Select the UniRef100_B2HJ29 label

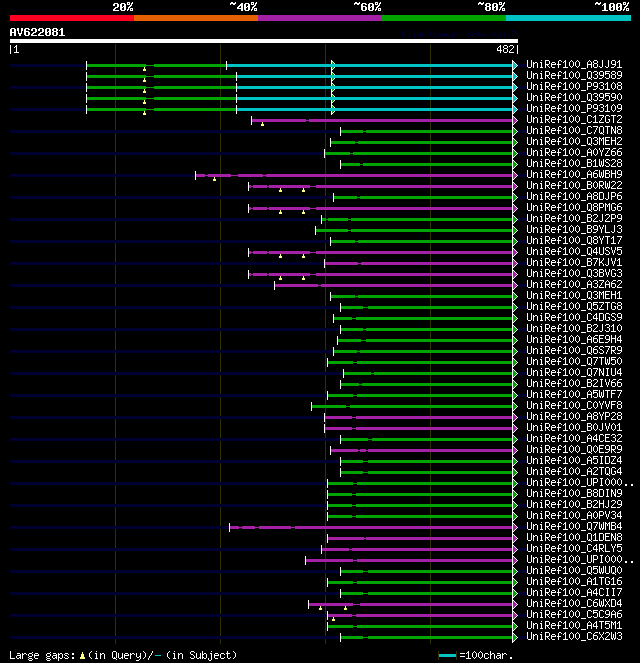[x=574, y=504]
